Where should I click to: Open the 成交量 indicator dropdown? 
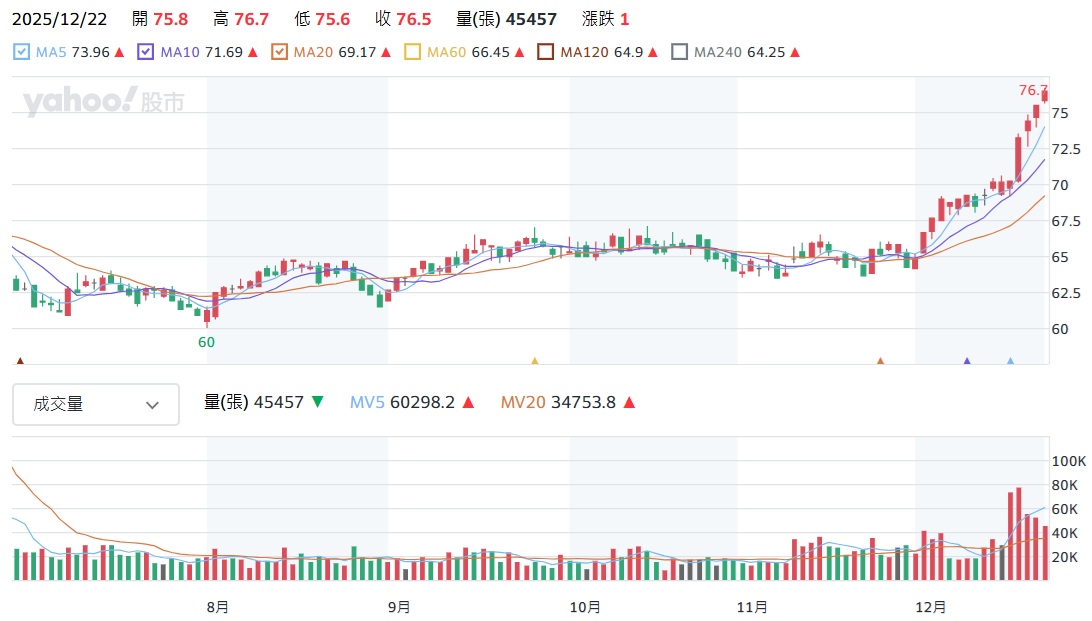pos(96,404)
